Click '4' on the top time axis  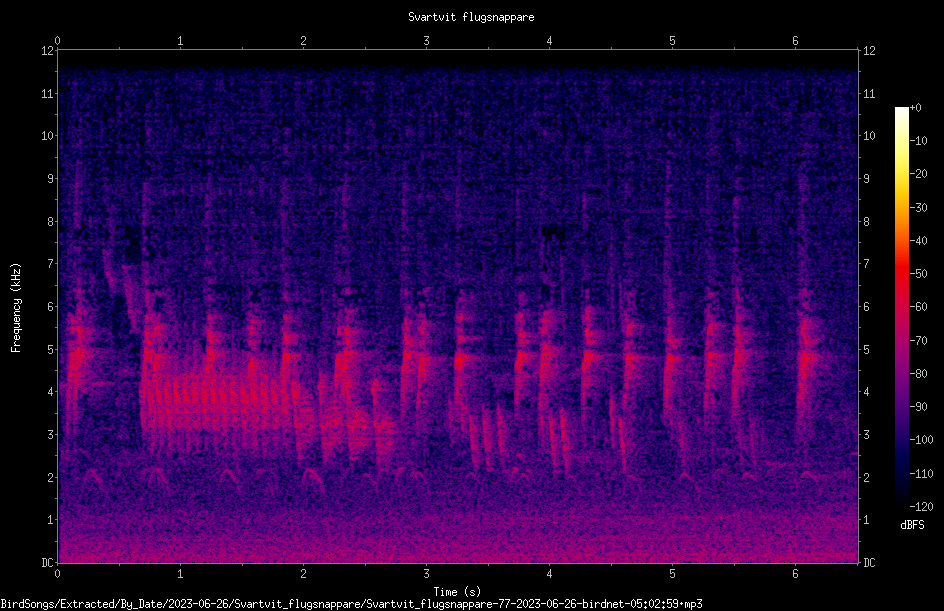(x=549, y=41)
